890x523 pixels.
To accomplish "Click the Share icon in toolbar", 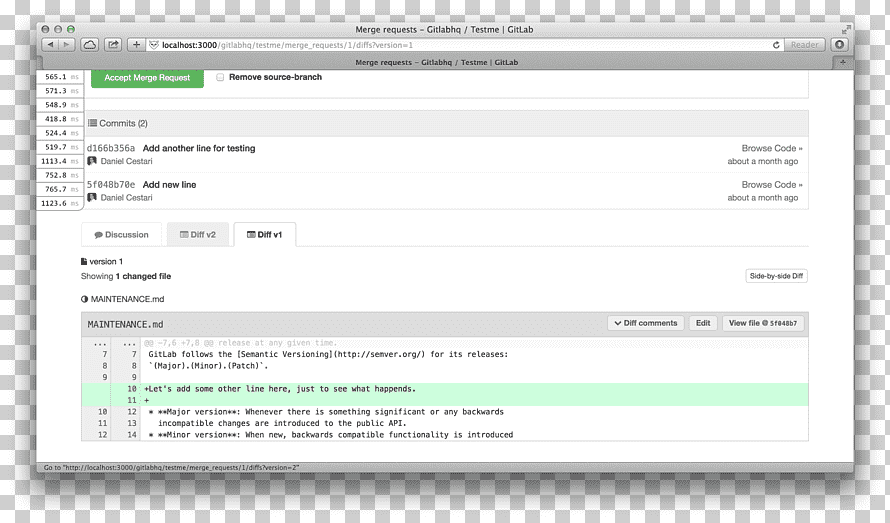I will [x=114, y=44].
